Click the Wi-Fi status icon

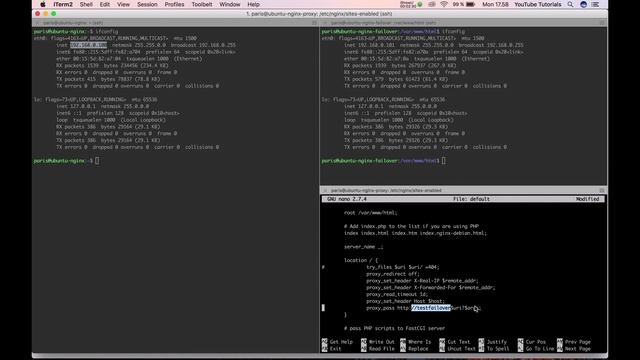click(444, 4)
